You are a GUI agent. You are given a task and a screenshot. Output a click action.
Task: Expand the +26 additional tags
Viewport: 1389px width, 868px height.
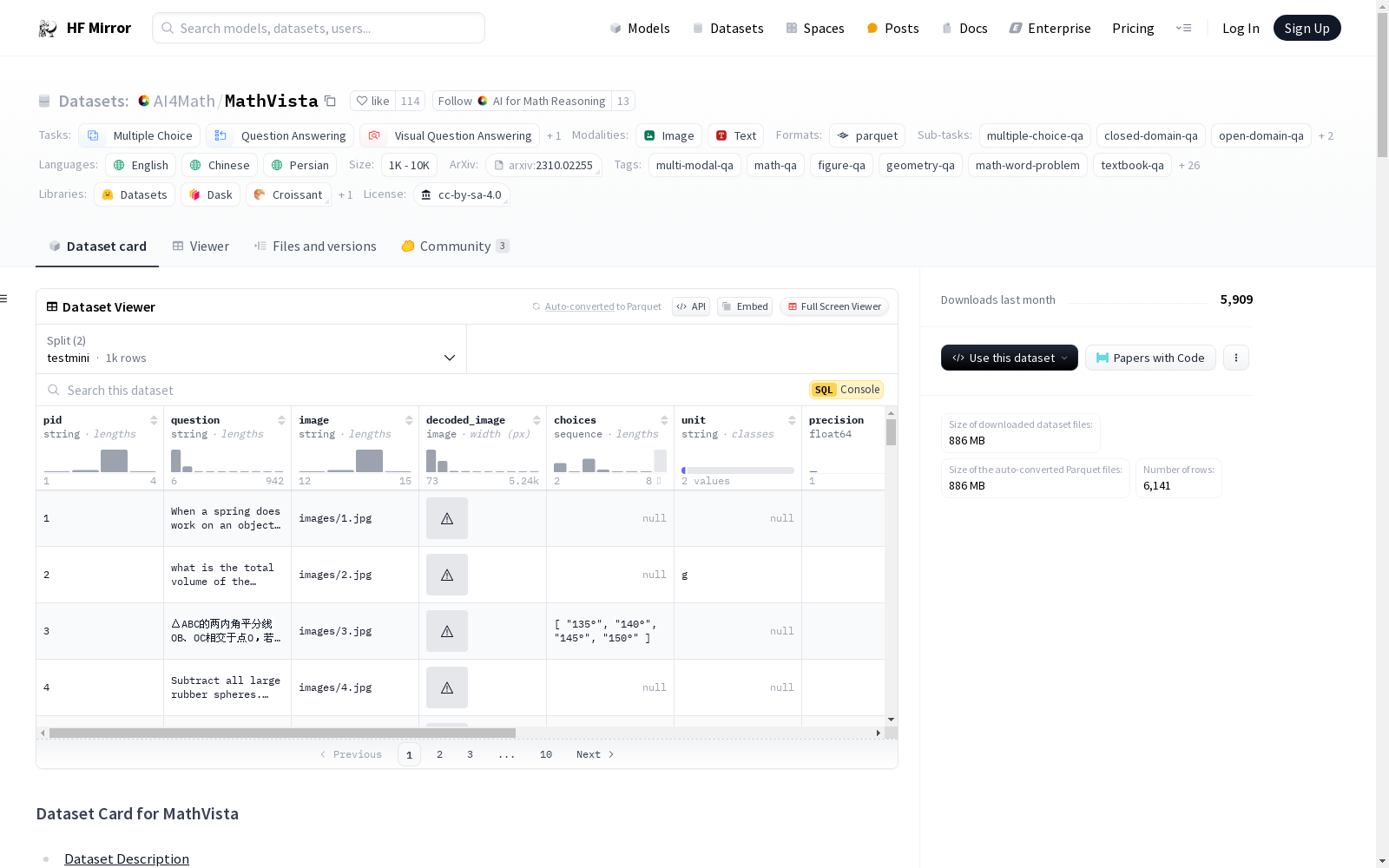(x=1189, y=165)
